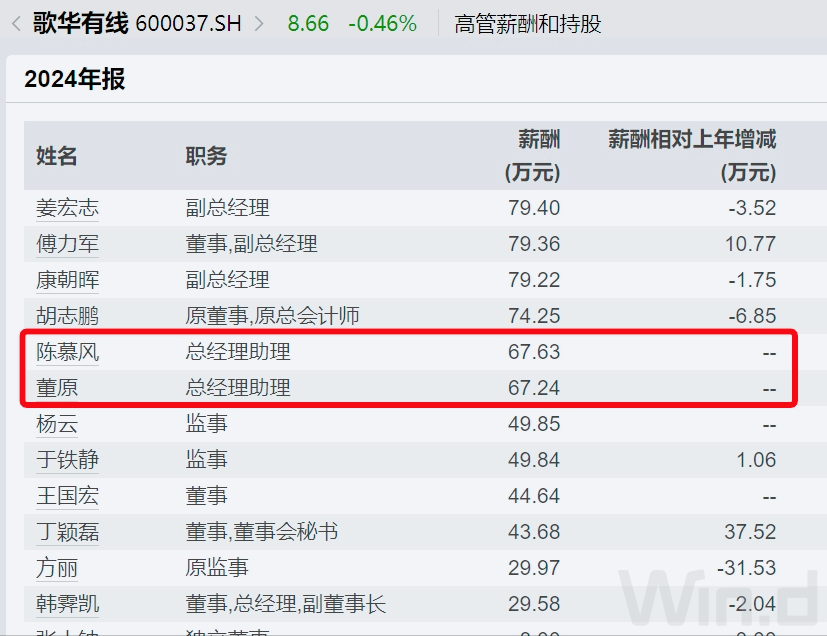Image resolution: width=827 pixels, height=636 pixels.
Task: Open executive profile 丁颖磊
Action: pyautogui.click(x=67, y=532)
